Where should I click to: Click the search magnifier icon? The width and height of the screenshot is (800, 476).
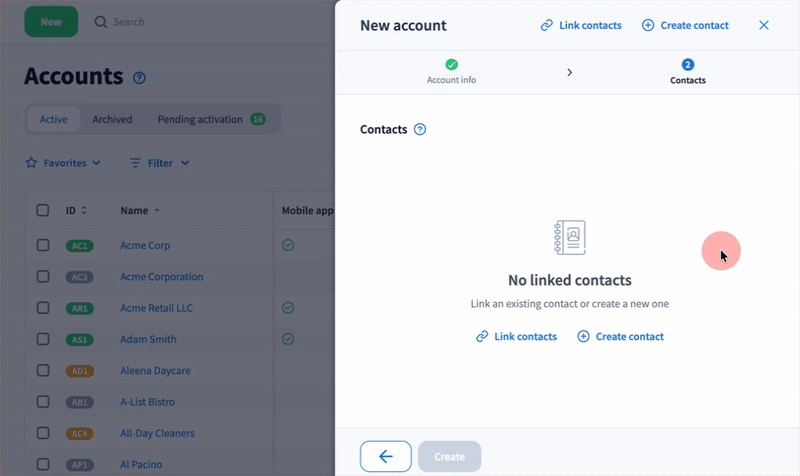point(100,22)
